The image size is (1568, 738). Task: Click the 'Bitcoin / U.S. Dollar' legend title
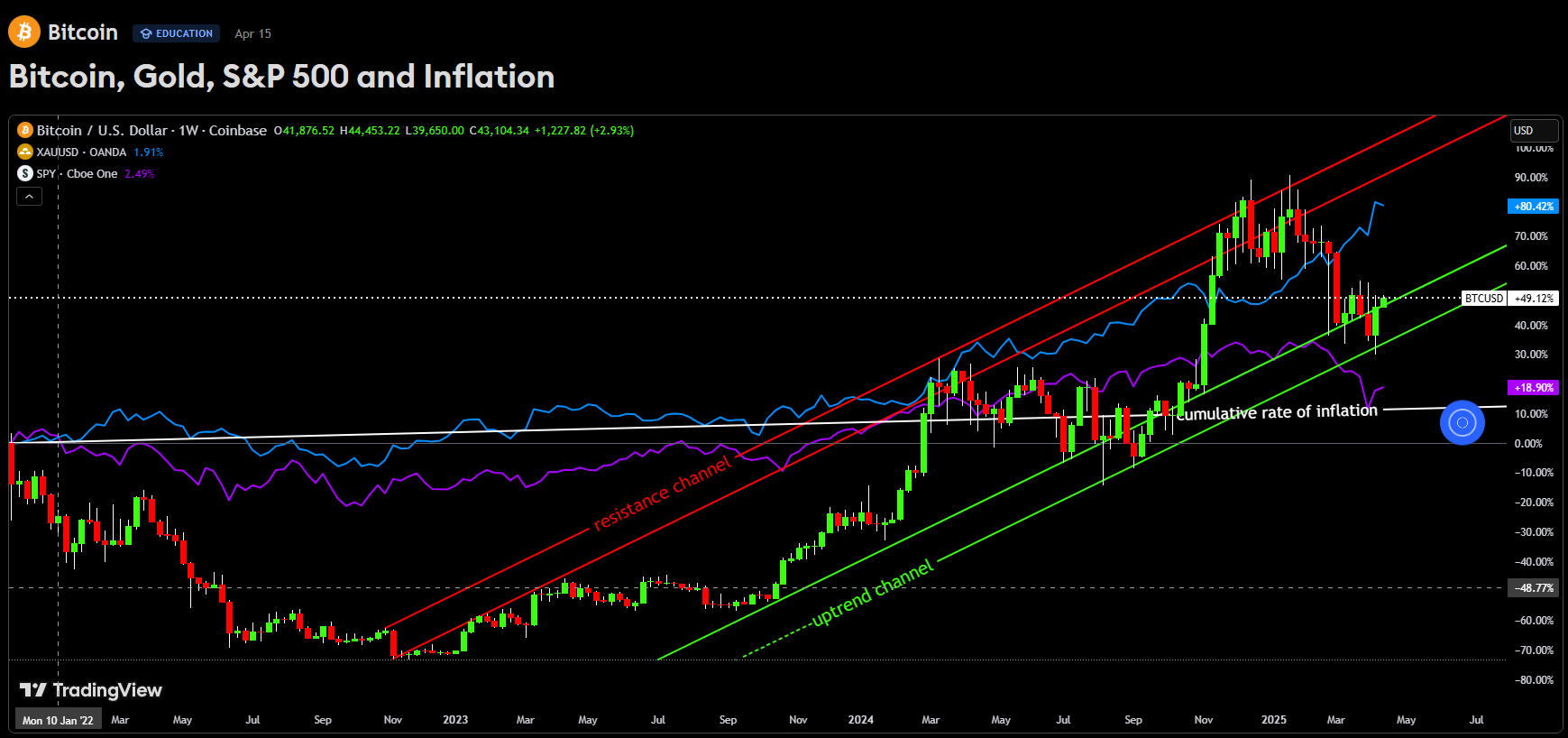click(101, 130)
